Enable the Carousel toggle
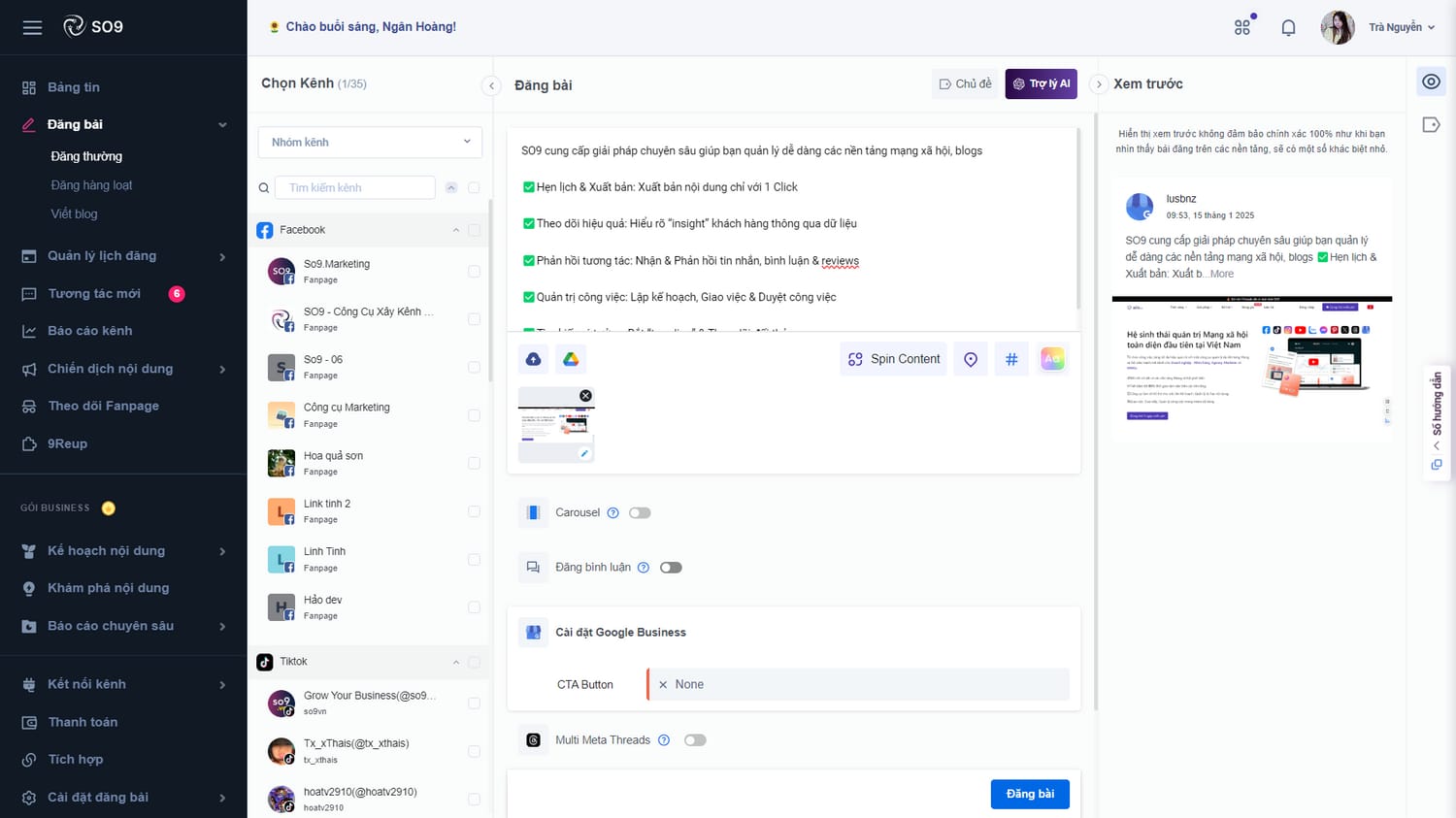Viewport: 1456px width, 818px height. point(640,512)
